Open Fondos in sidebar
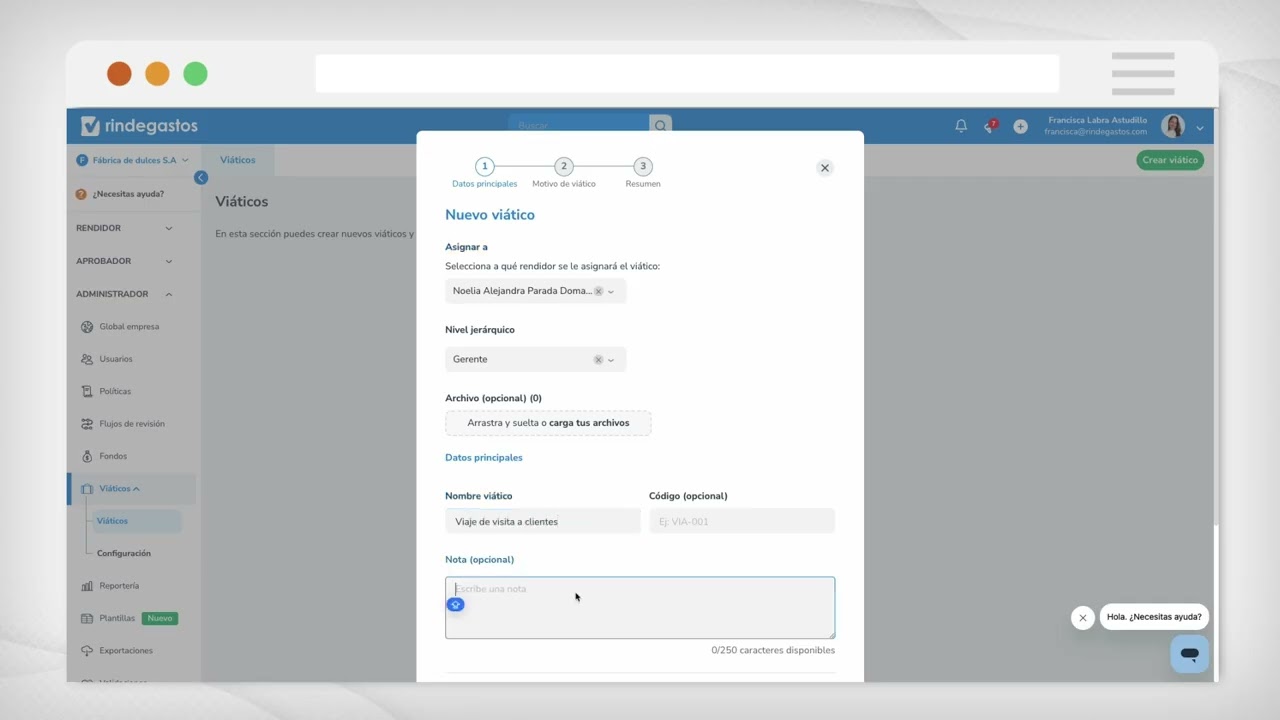Screen dimensions: 1280x720 click(113, 456)
